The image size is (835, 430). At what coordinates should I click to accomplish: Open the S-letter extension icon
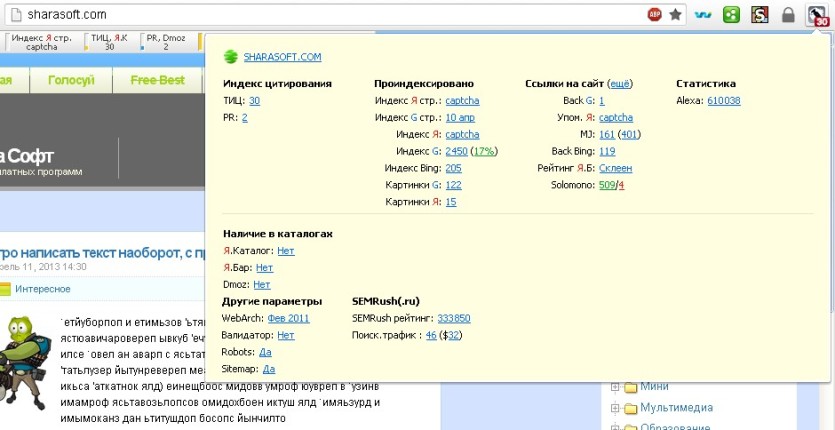(759, 15)
